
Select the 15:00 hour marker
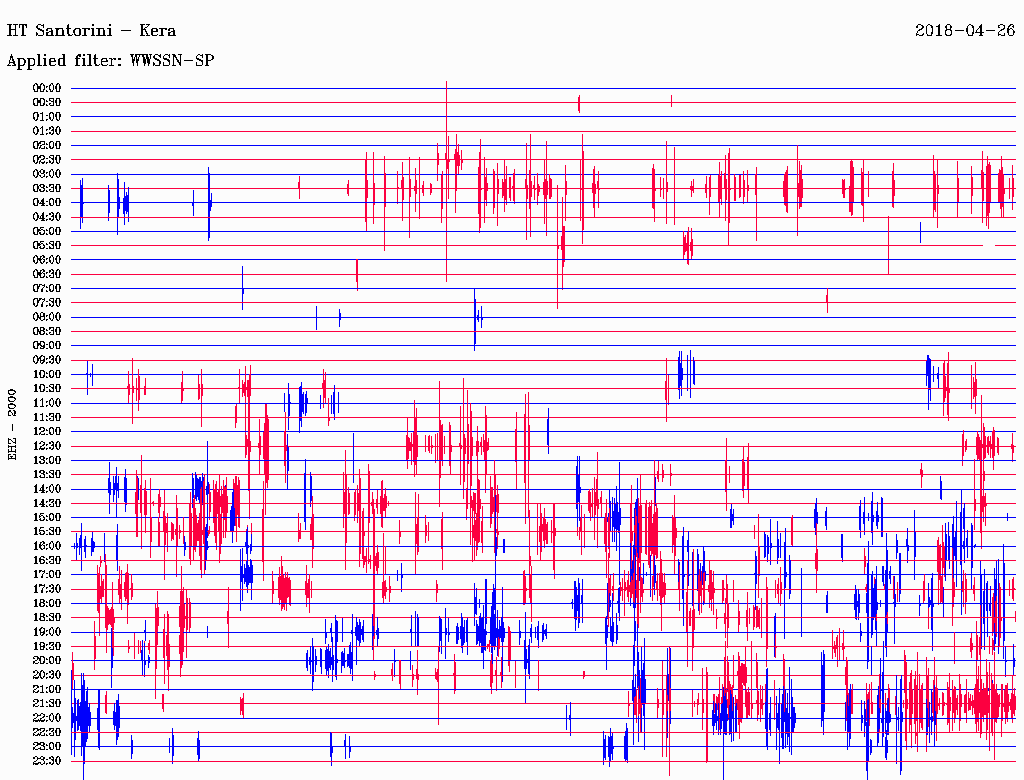point(47,518)
